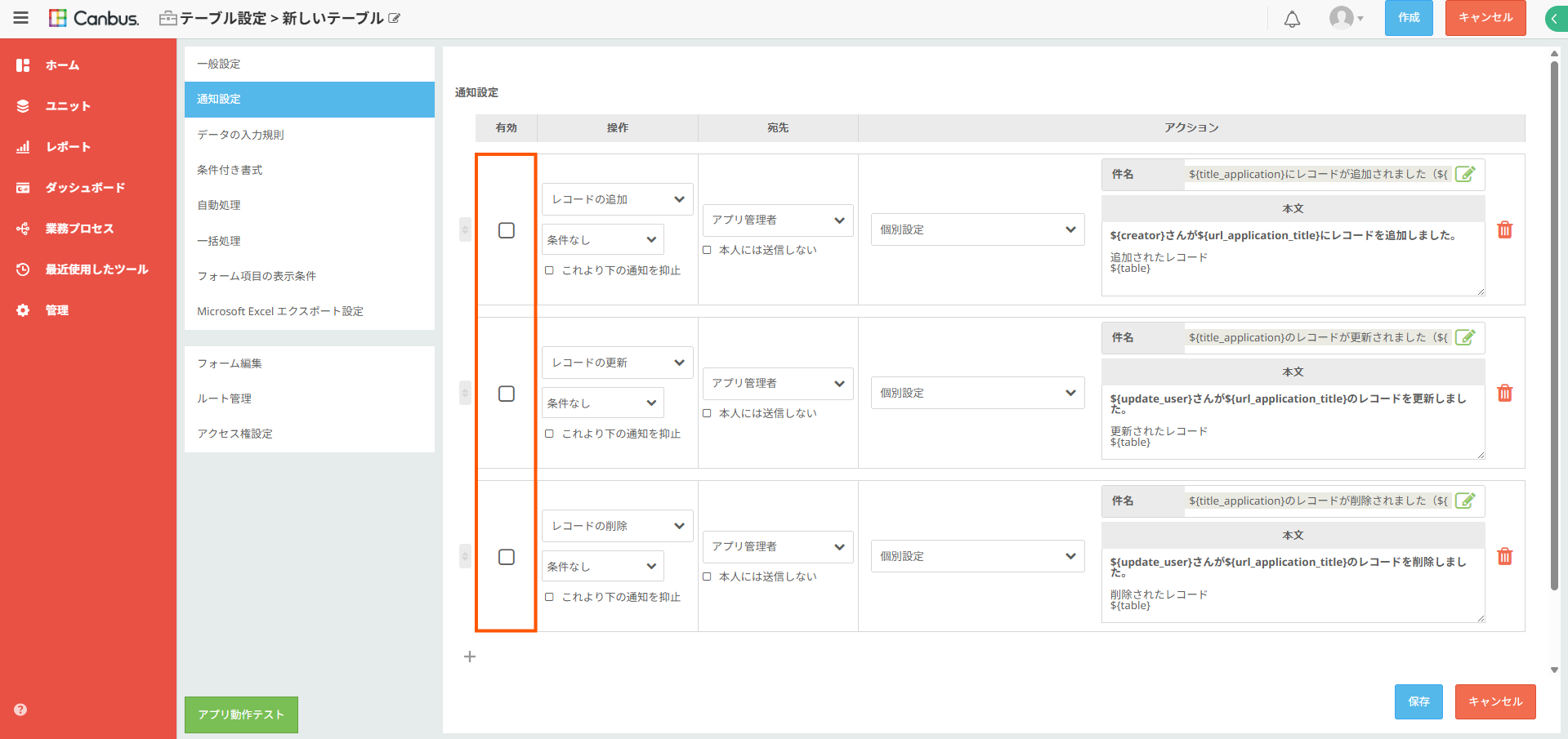This screenshot has height=739, width=1568.
Task: Open the user avatar menu
Action: [x=1346, y=18]
